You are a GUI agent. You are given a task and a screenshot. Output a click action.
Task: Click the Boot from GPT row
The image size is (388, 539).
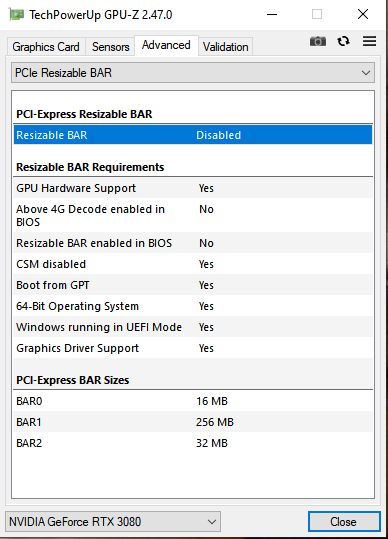193,285
